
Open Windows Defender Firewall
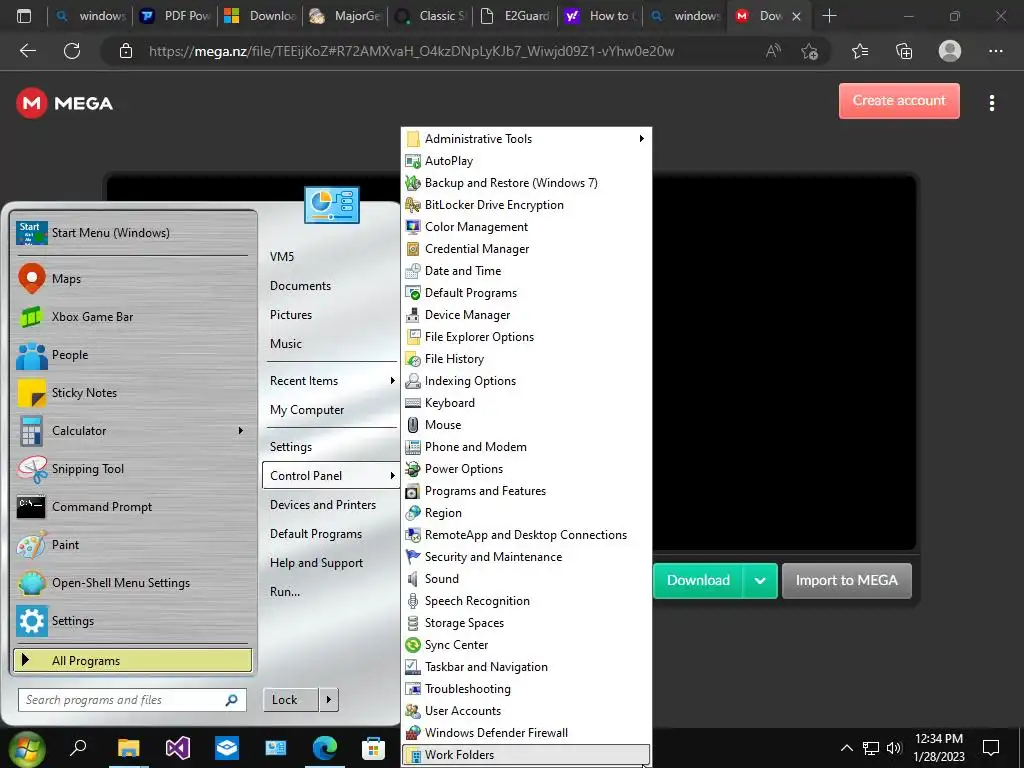[526, 733]
